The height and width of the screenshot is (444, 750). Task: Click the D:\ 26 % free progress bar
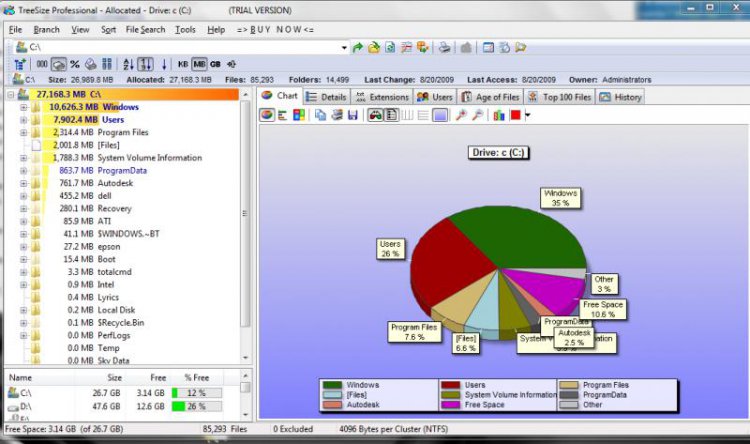tap(197, 407)
